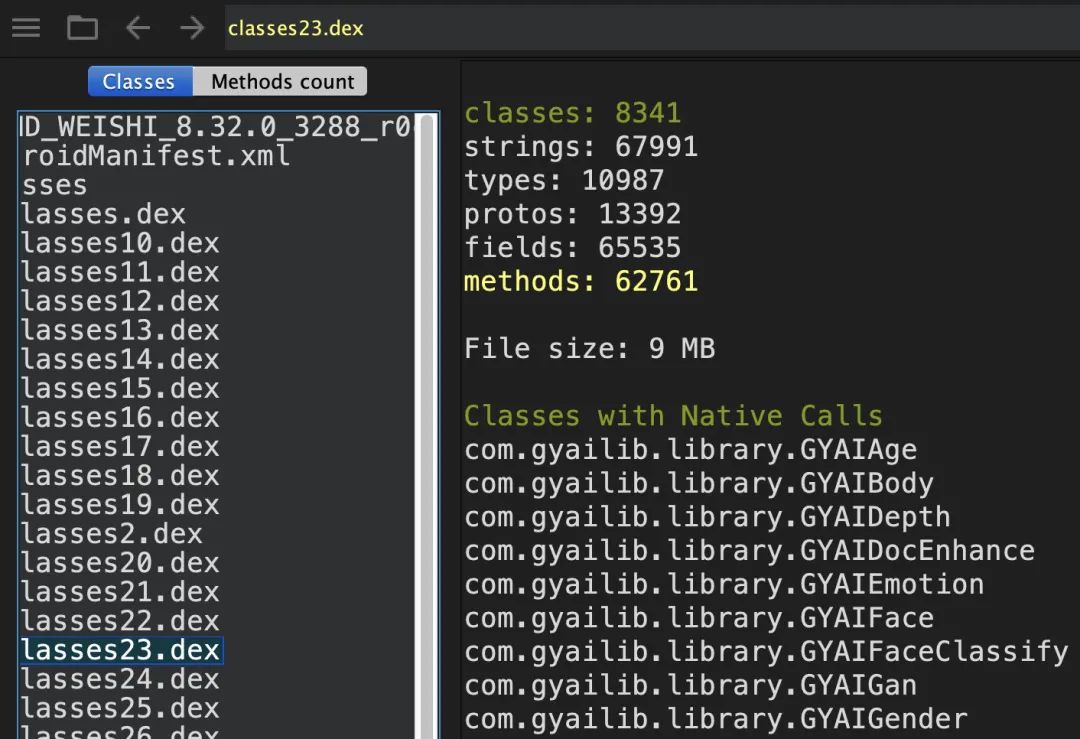Select classes12.dex in the file list
This screenshot has height=739, width=1080.
pos(120,301)
